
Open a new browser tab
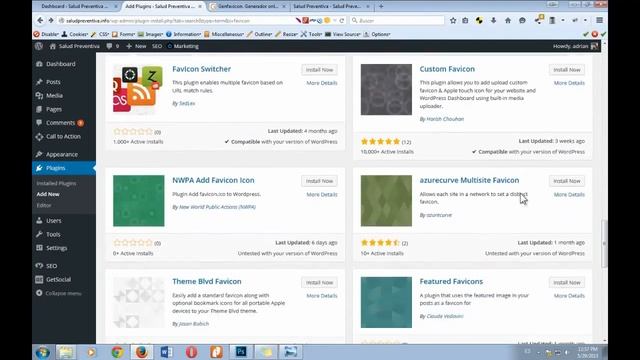(x=381, y=7)
